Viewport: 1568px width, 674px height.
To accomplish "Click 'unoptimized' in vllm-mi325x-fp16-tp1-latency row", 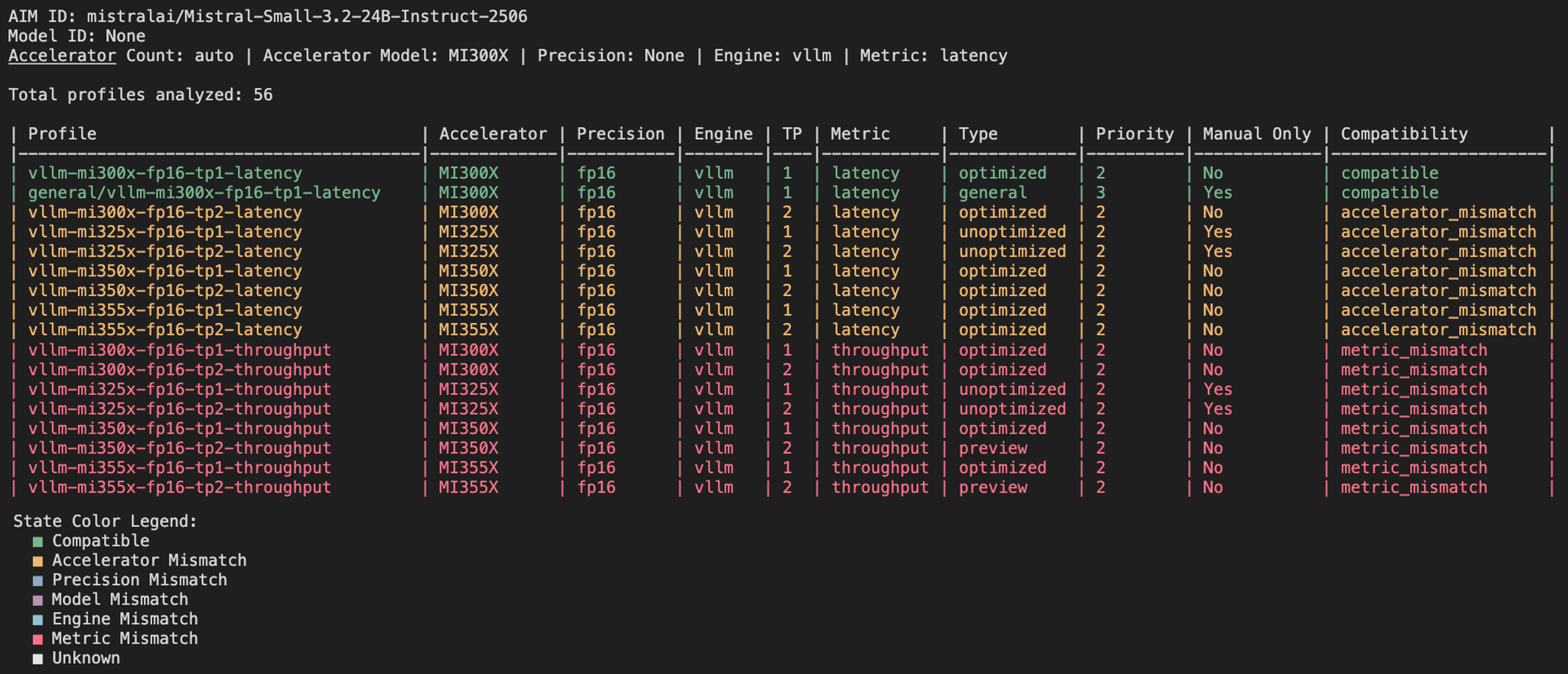I will [x=1012, y=232].
